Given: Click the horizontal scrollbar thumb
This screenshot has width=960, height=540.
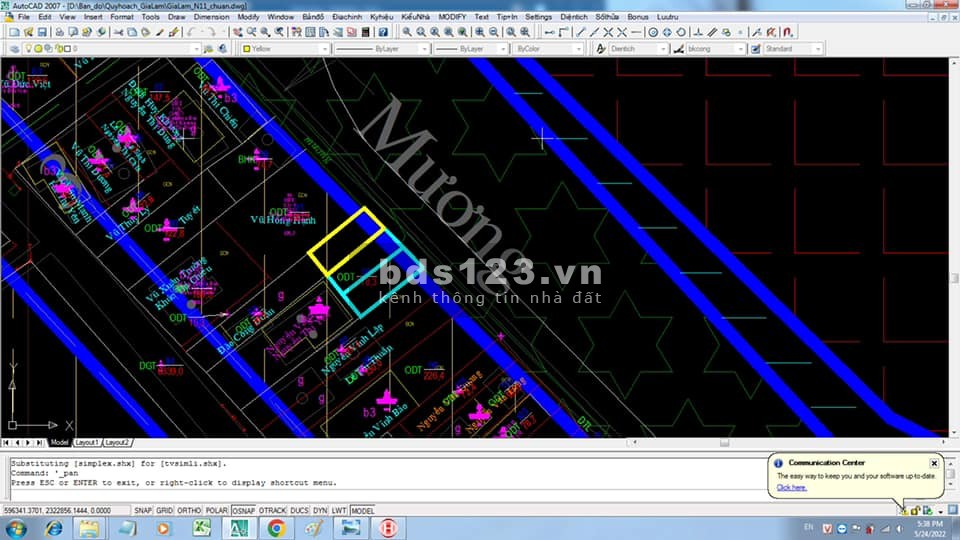Looking at the screenshot, I should coord(724,442).
